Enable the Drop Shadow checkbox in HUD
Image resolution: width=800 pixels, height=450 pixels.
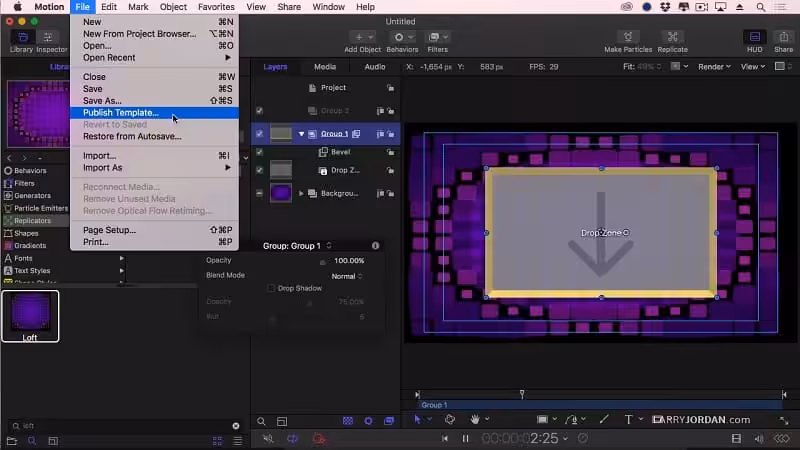click(x=271, y=289)
